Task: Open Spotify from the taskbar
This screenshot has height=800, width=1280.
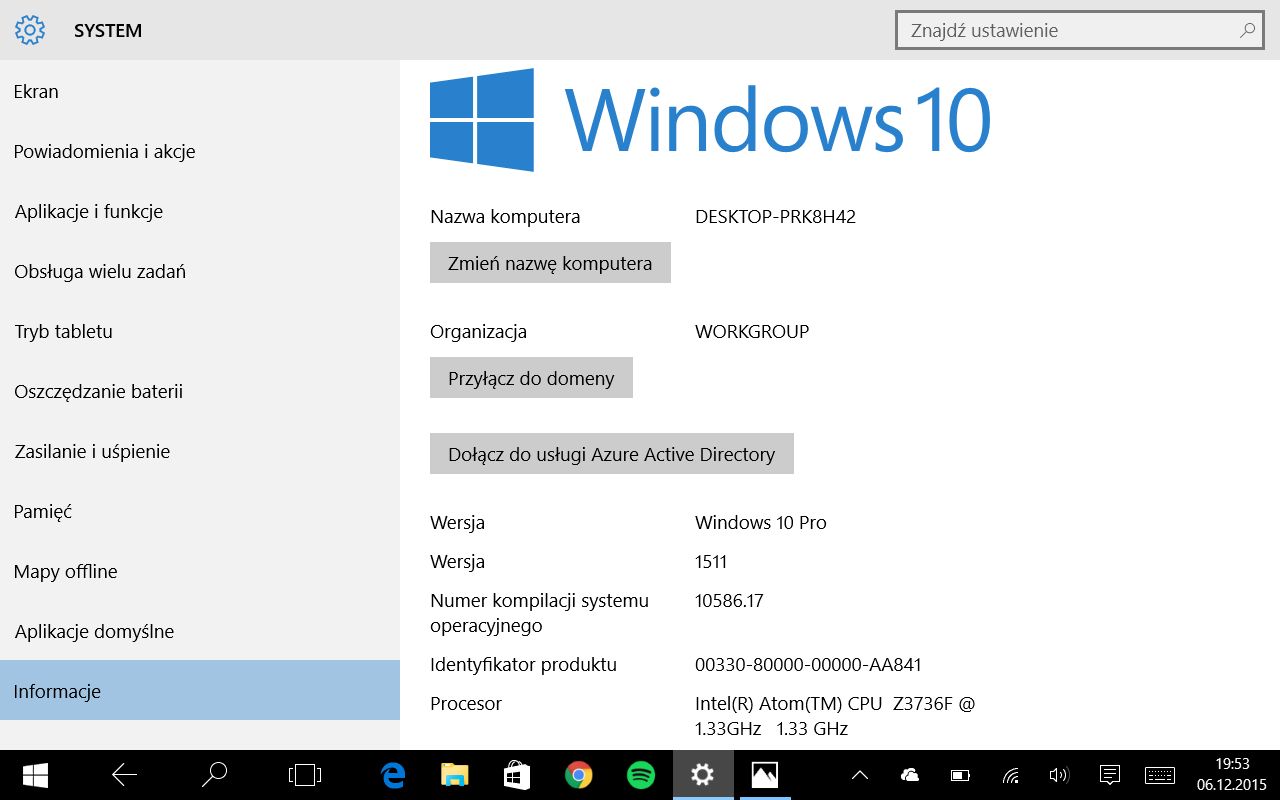Action: pyautogui.click(x=640, y=775)
